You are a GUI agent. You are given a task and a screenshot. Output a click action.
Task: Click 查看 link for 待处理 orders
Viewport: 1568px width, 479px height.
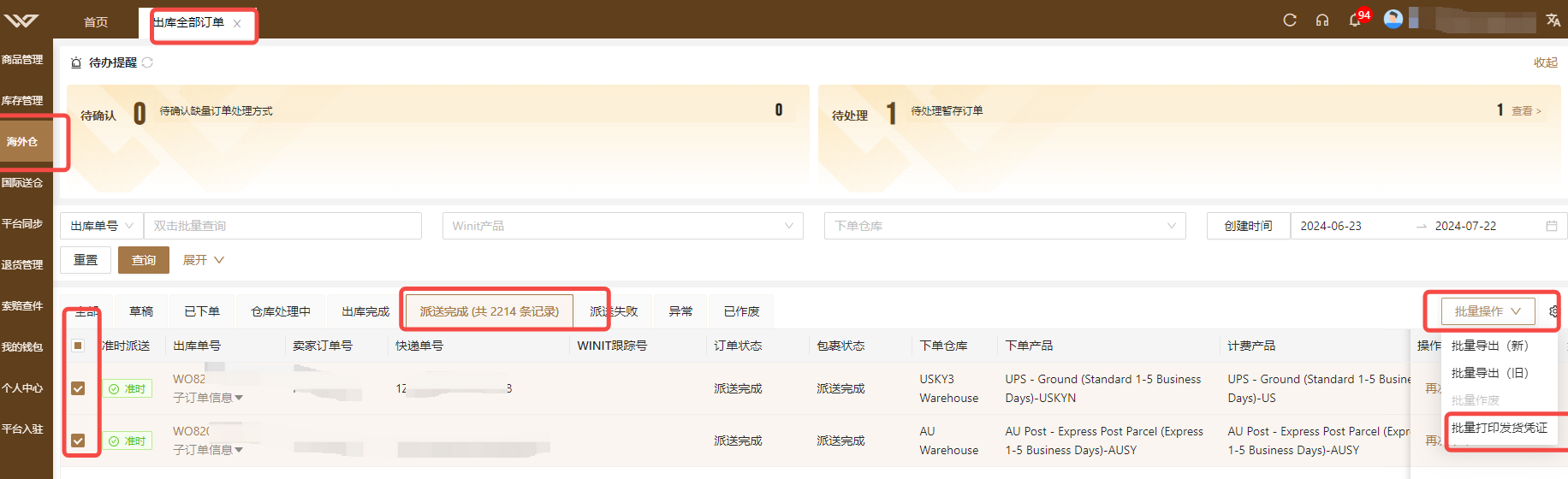tap(1526, 111)
